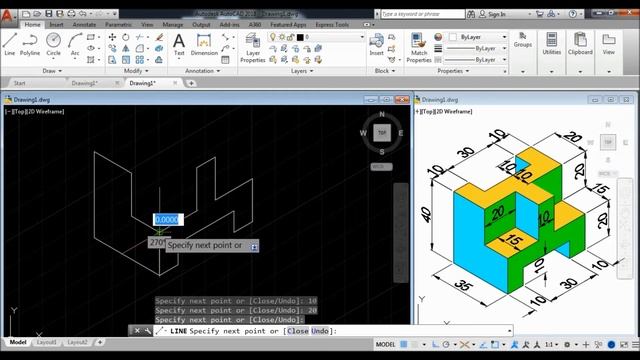Expand the Modify panel dropdown
The width and height of the screenshot is (640, 360).
coord(136,71)
